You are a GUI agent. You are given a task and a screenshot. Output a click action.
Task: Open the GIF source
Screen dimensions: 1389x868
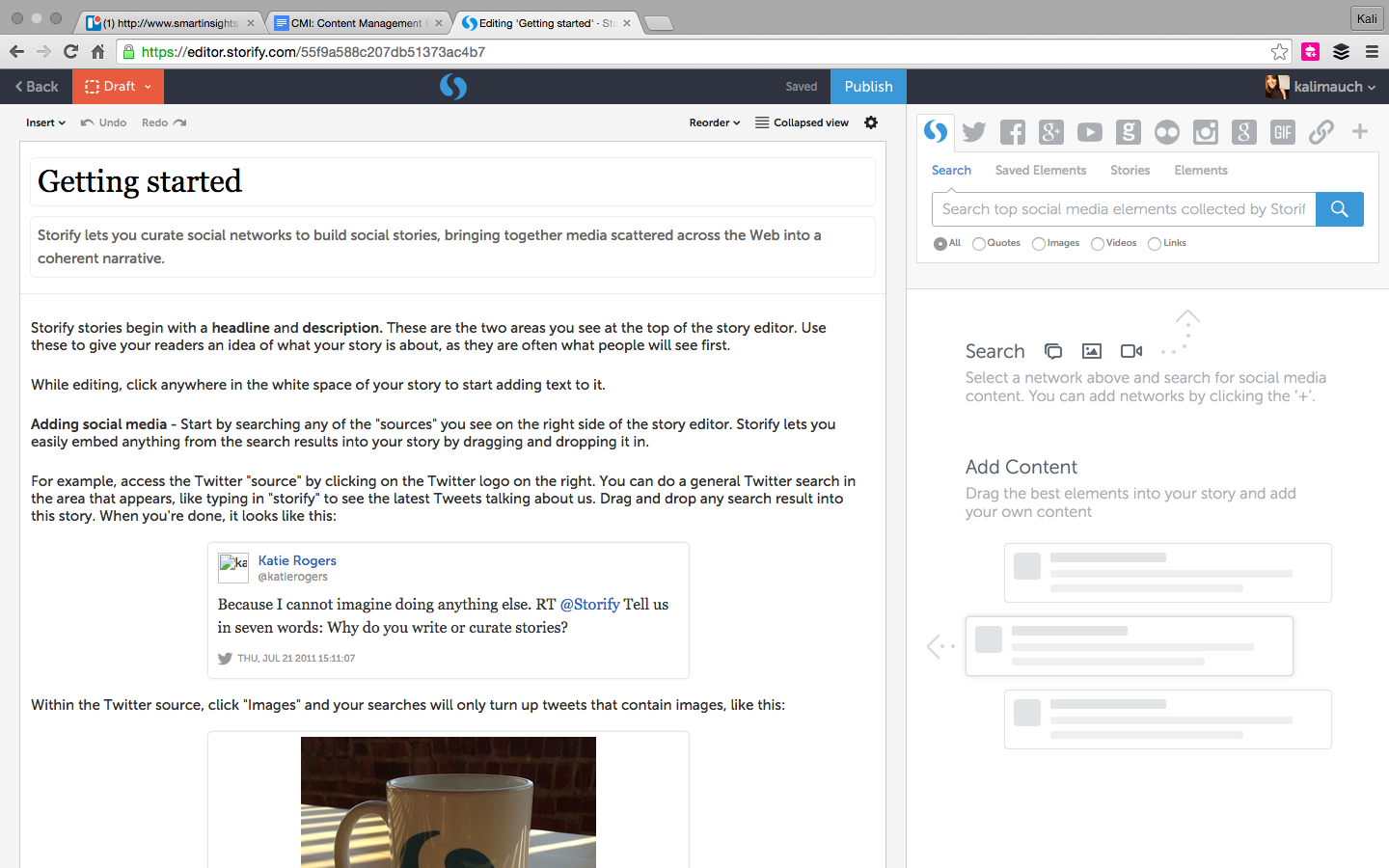coord(1283,132)
